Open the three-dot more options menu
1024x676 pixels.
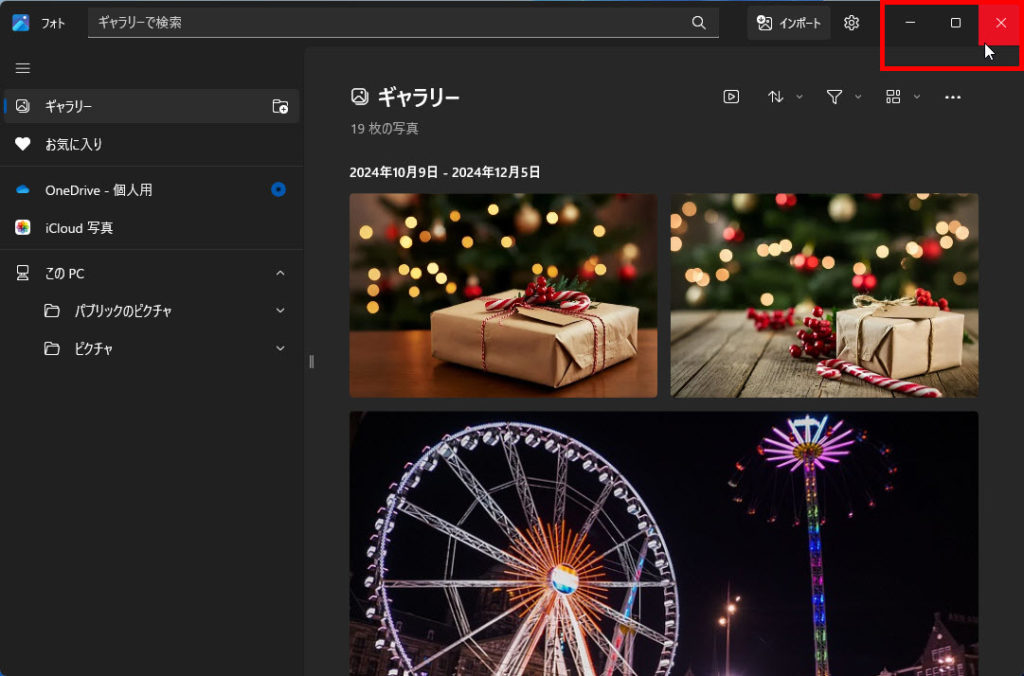(952, 97)
